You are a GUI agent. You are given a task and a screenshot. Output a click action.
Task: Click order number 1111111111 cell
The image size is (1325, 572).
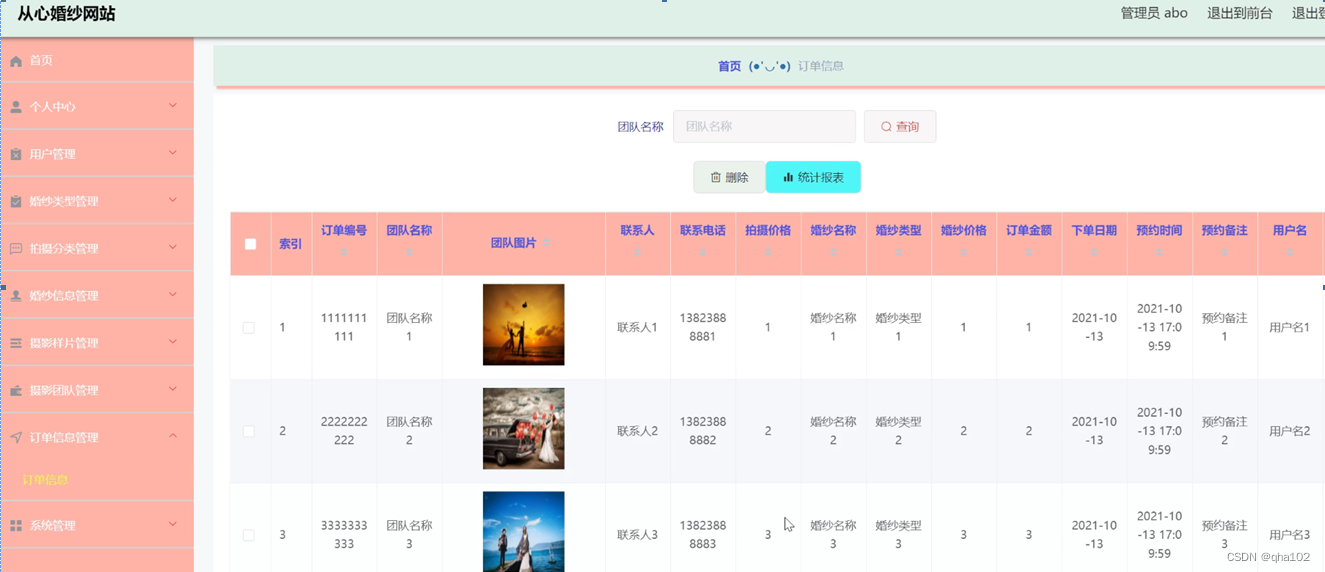coord(344,327)
